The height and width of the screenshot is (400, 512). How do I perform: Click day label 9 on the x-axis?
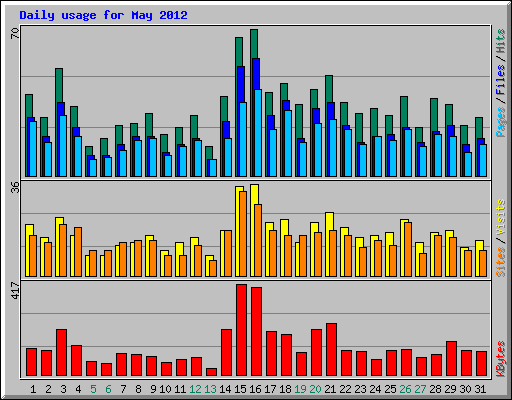click(153, 389)
